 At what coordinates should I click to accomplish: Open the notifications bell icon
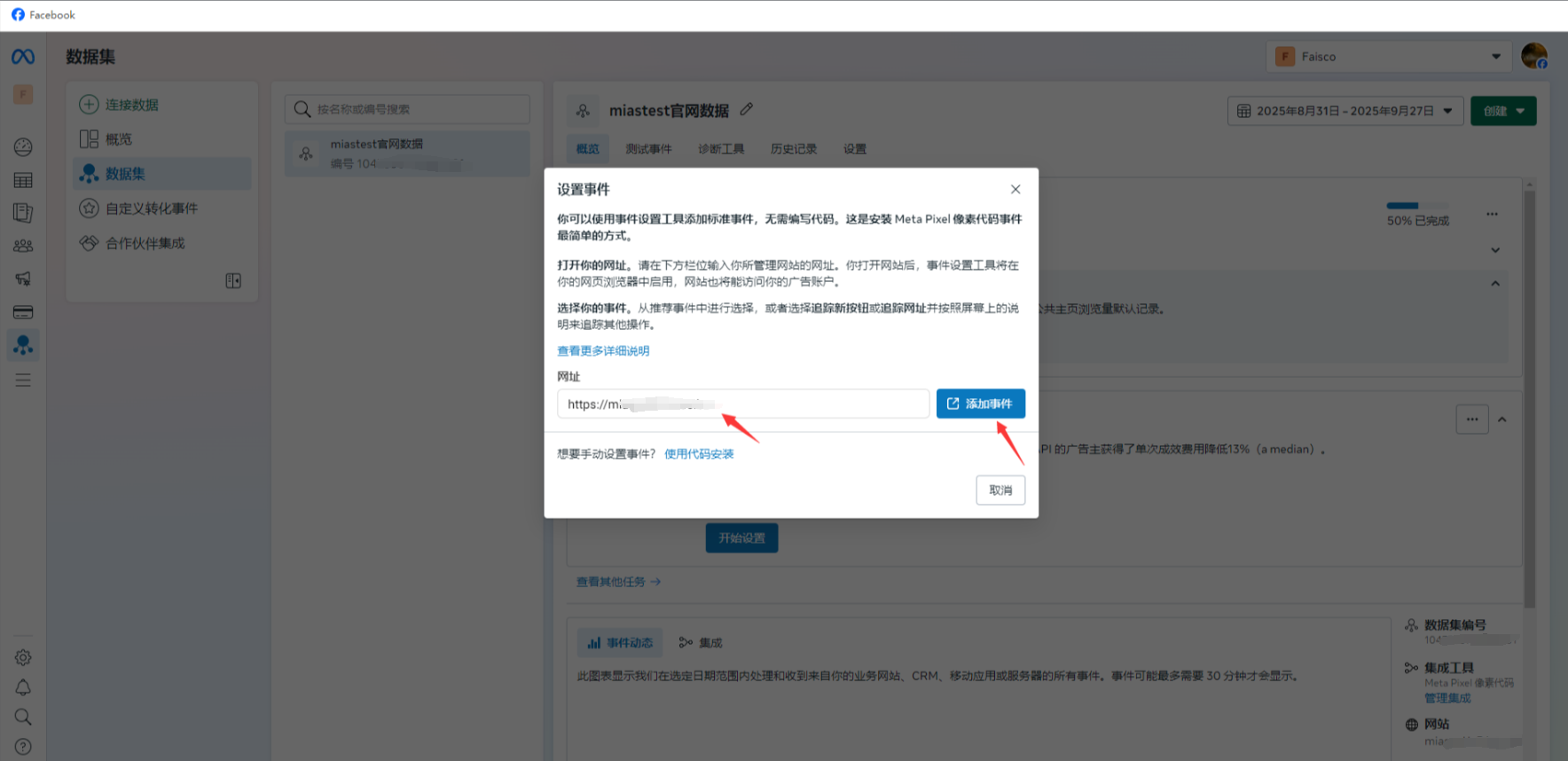(23, 687)
